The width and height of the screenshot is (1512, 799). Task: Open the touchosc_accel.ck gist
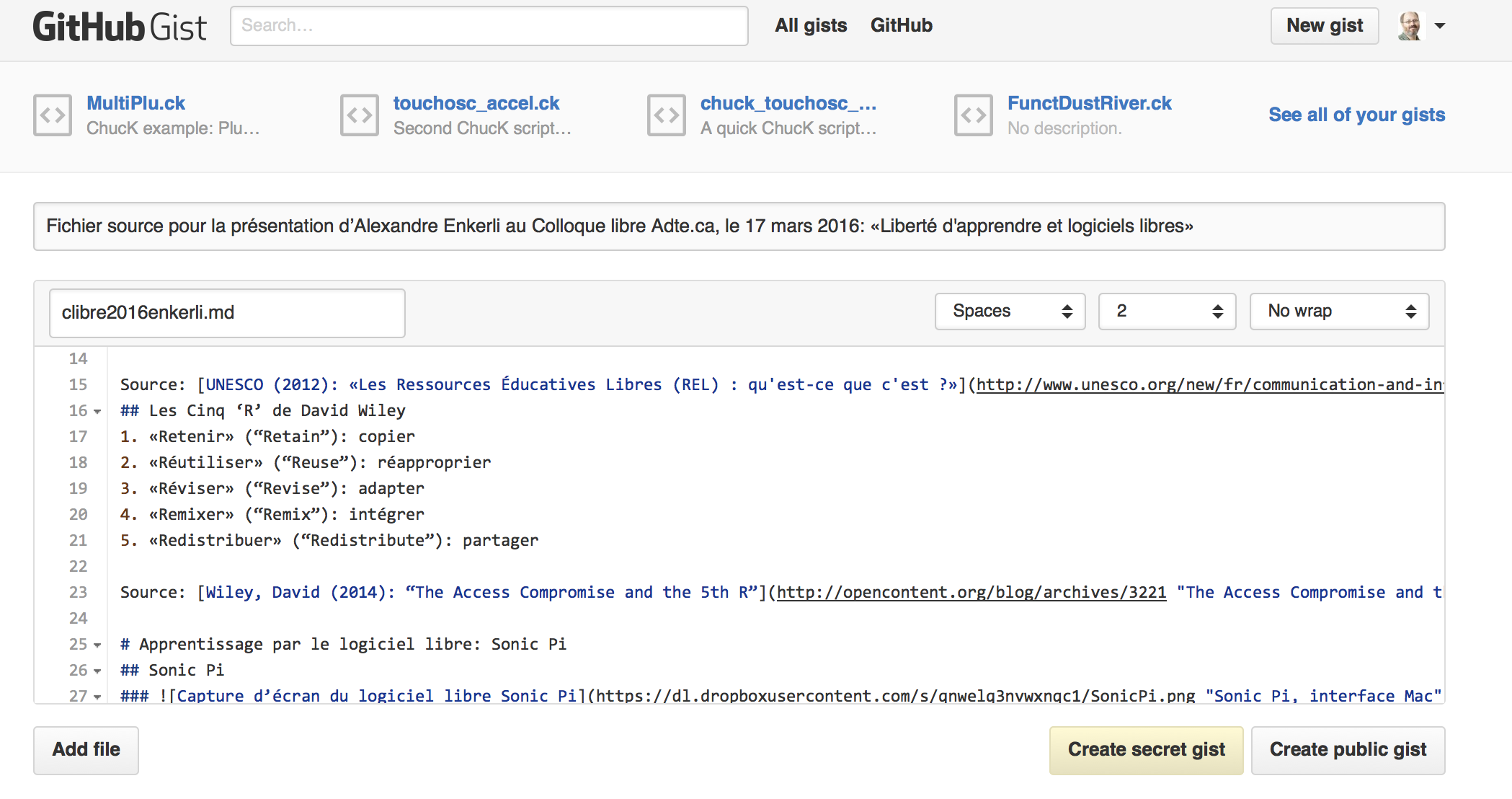coord(476,103)
